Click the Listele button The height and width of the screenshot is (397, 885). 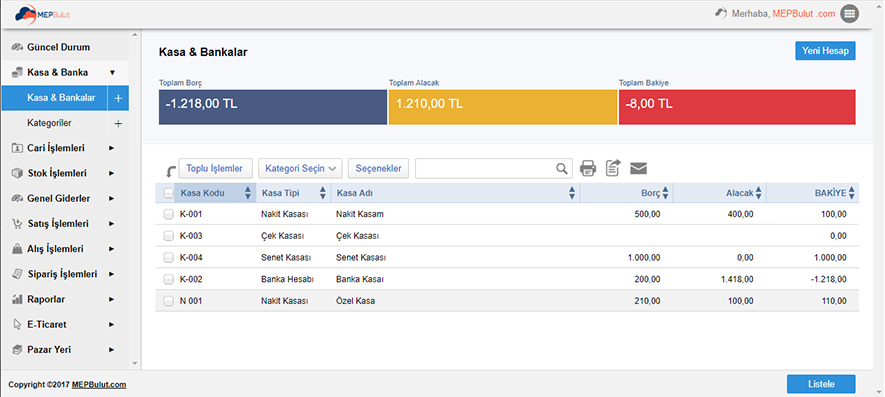tap(821, 384)
